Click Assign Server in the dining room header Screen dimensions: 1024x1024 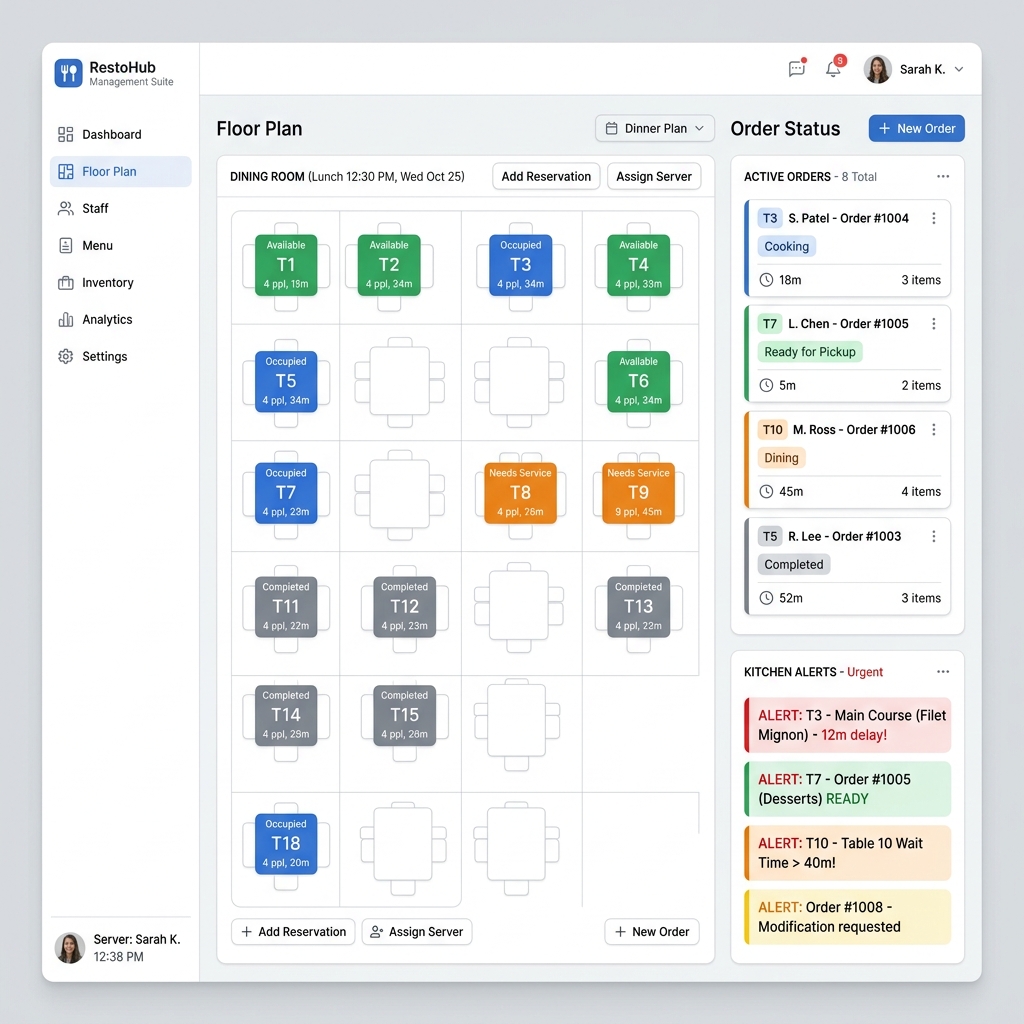pyautogui.click(x=654, y=176)
